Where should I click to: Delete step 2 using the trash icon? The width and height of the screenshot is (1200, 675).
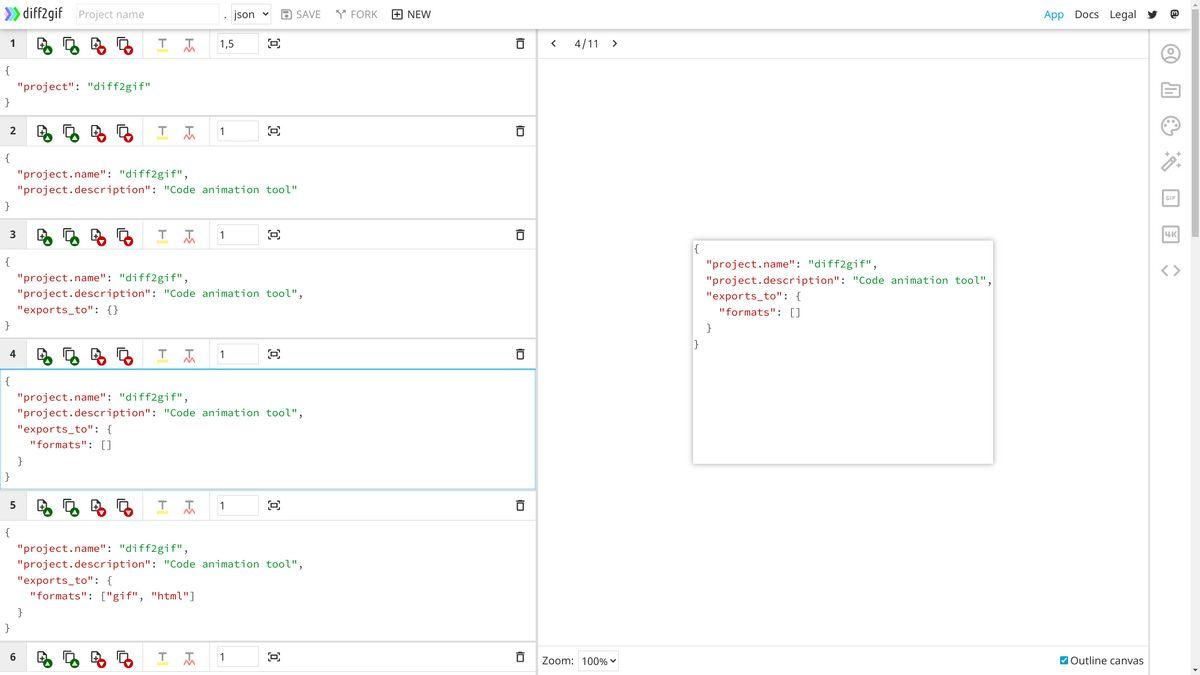(520, 131)
